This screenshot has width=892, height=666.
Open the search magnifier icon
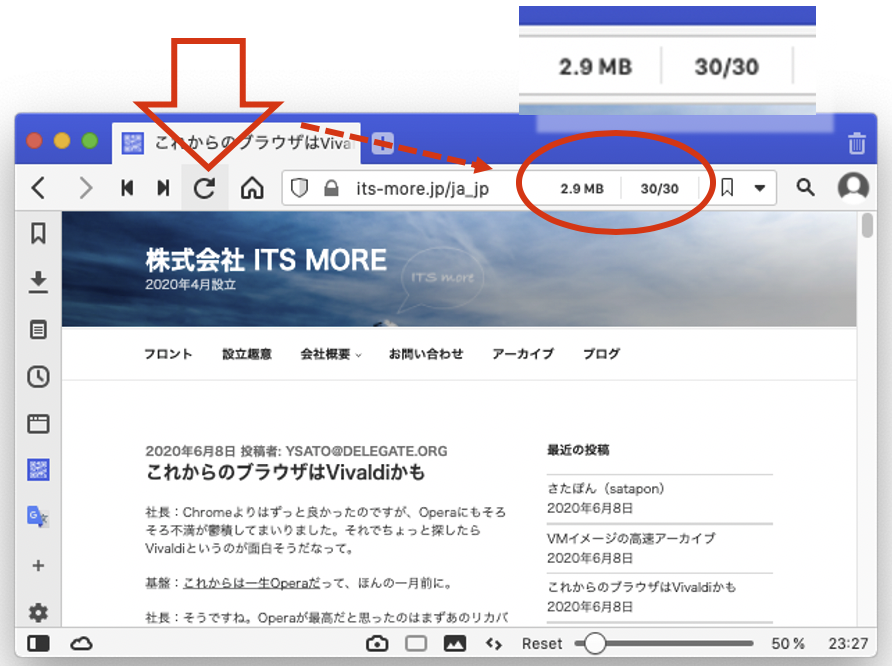tap(805, 187)
